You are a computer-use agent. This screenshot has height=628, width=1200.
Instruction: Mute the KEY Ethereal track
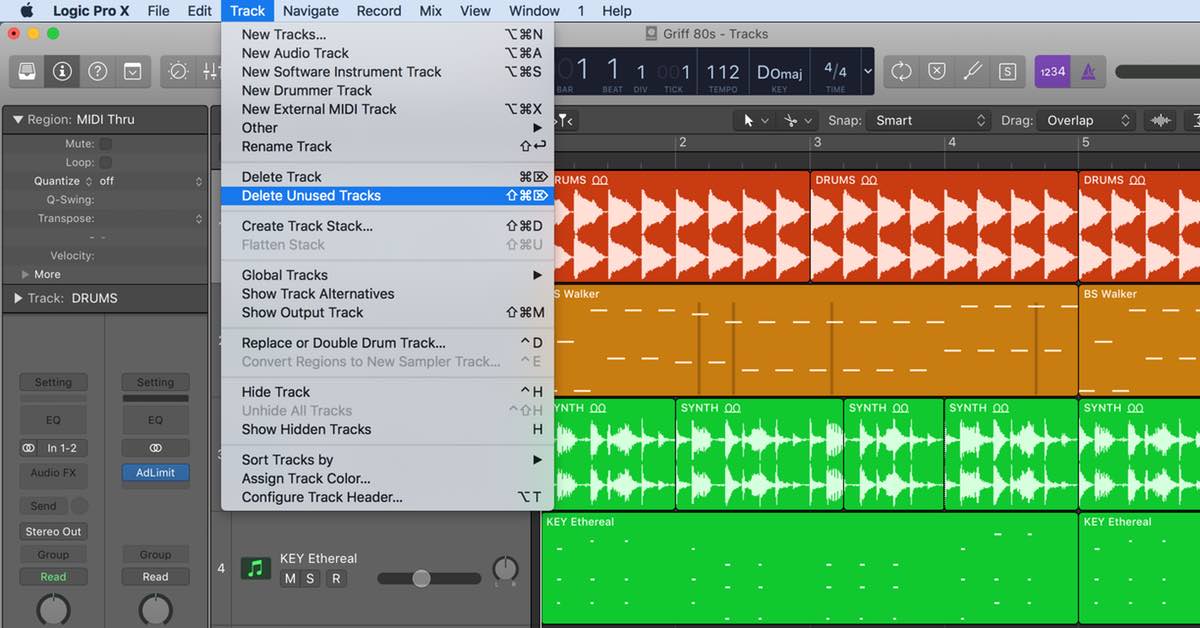pyautogui.click(x=290, y=579)
